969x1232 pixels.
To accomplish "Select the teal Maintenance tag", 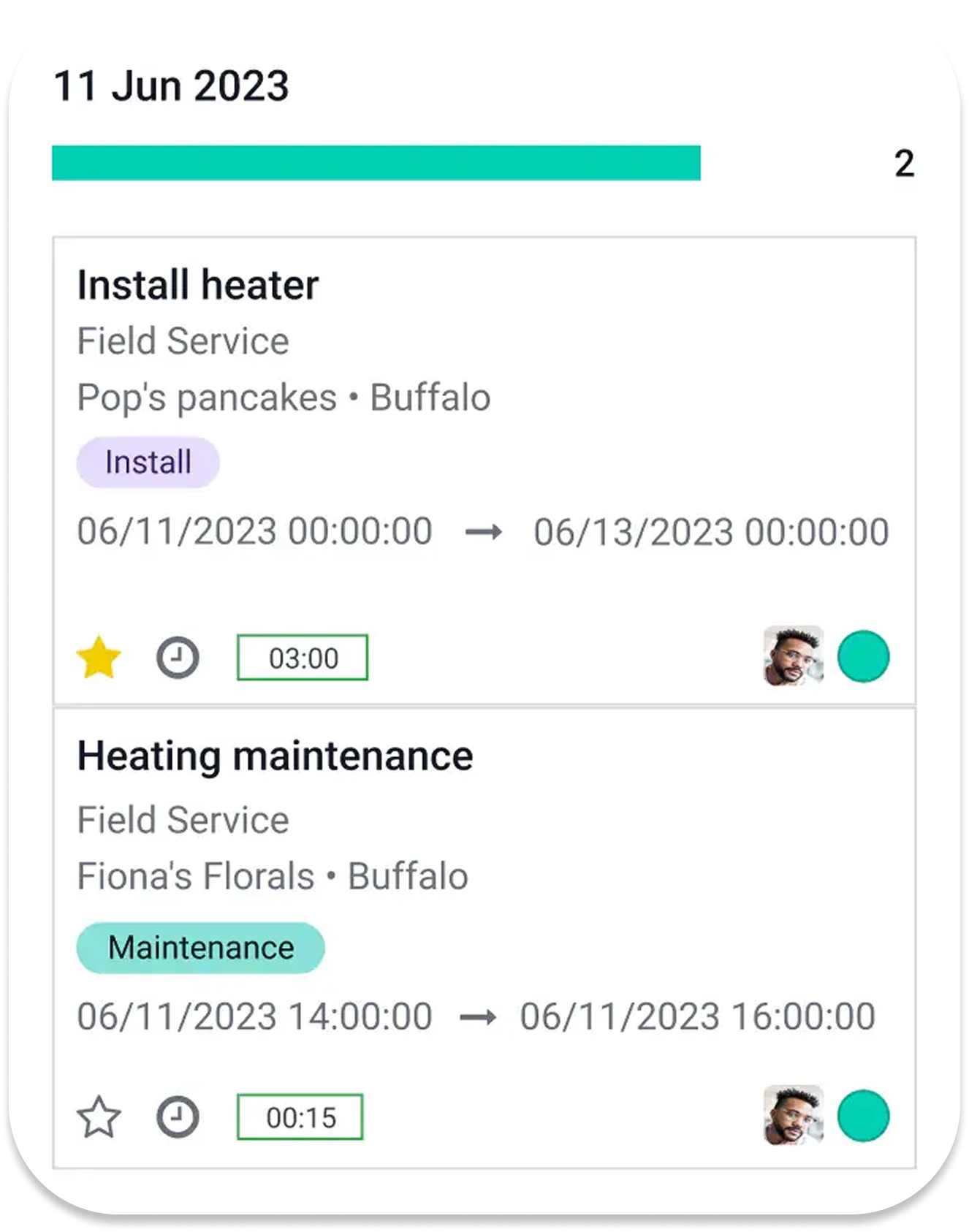I will (201, 948).
